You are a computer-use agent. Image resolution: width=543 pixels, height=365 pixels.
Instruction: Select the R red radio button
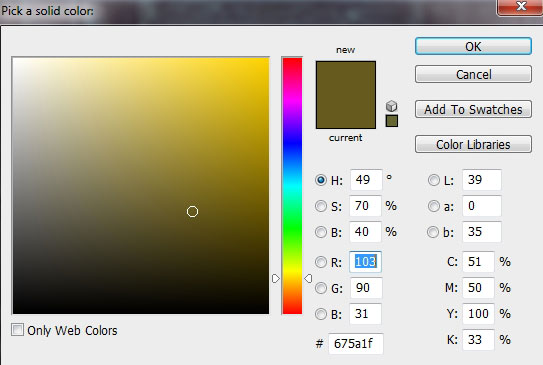(321, 262)
